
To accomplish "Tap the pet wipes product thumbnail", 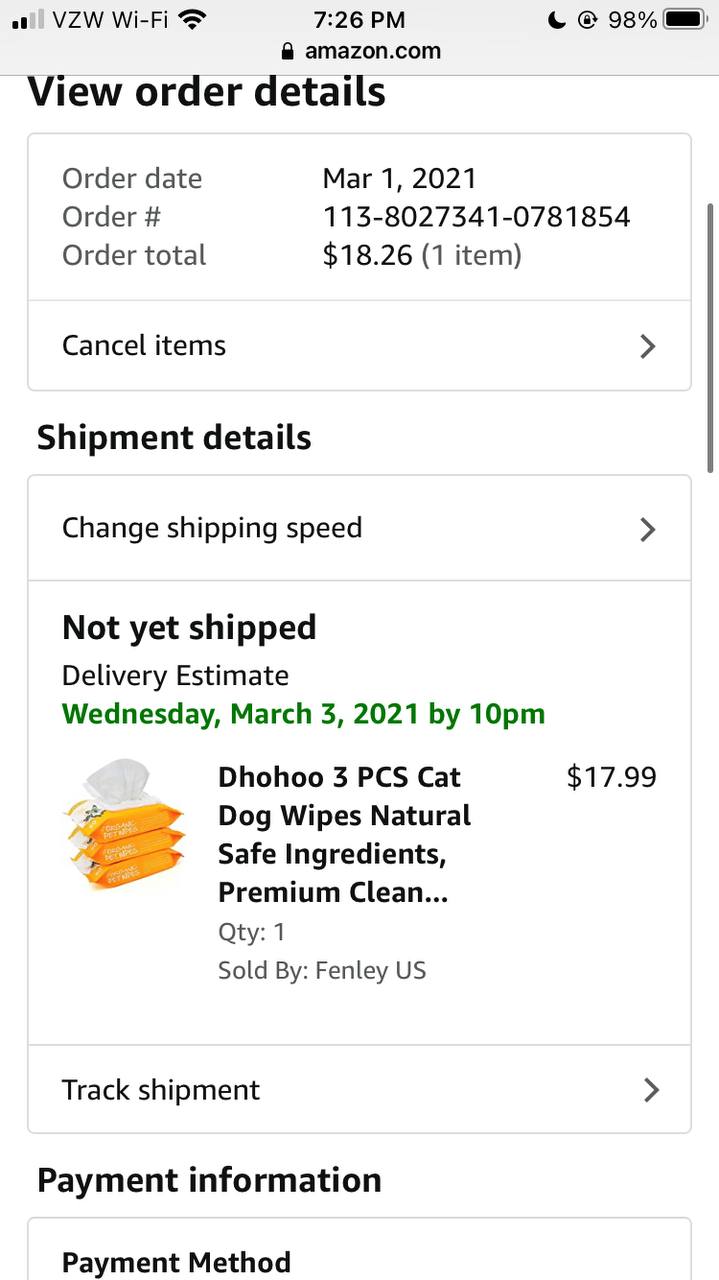I will [x=122, y=824].
